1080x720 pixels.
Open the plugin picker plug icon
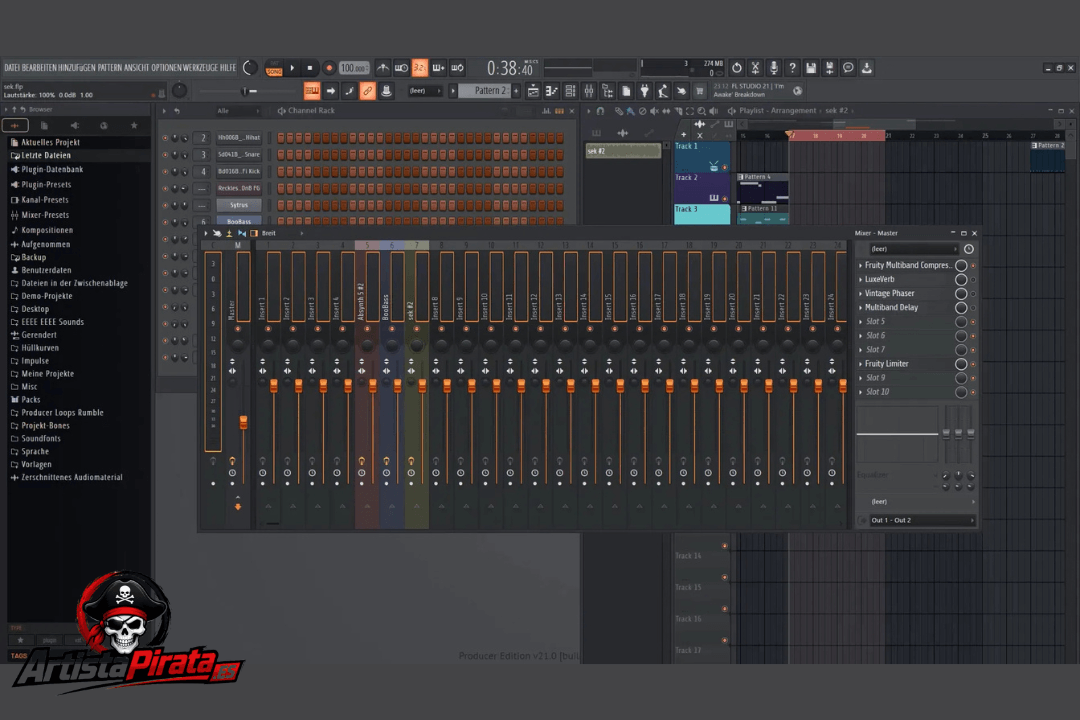pyautogui.click(x=644, y=90)
